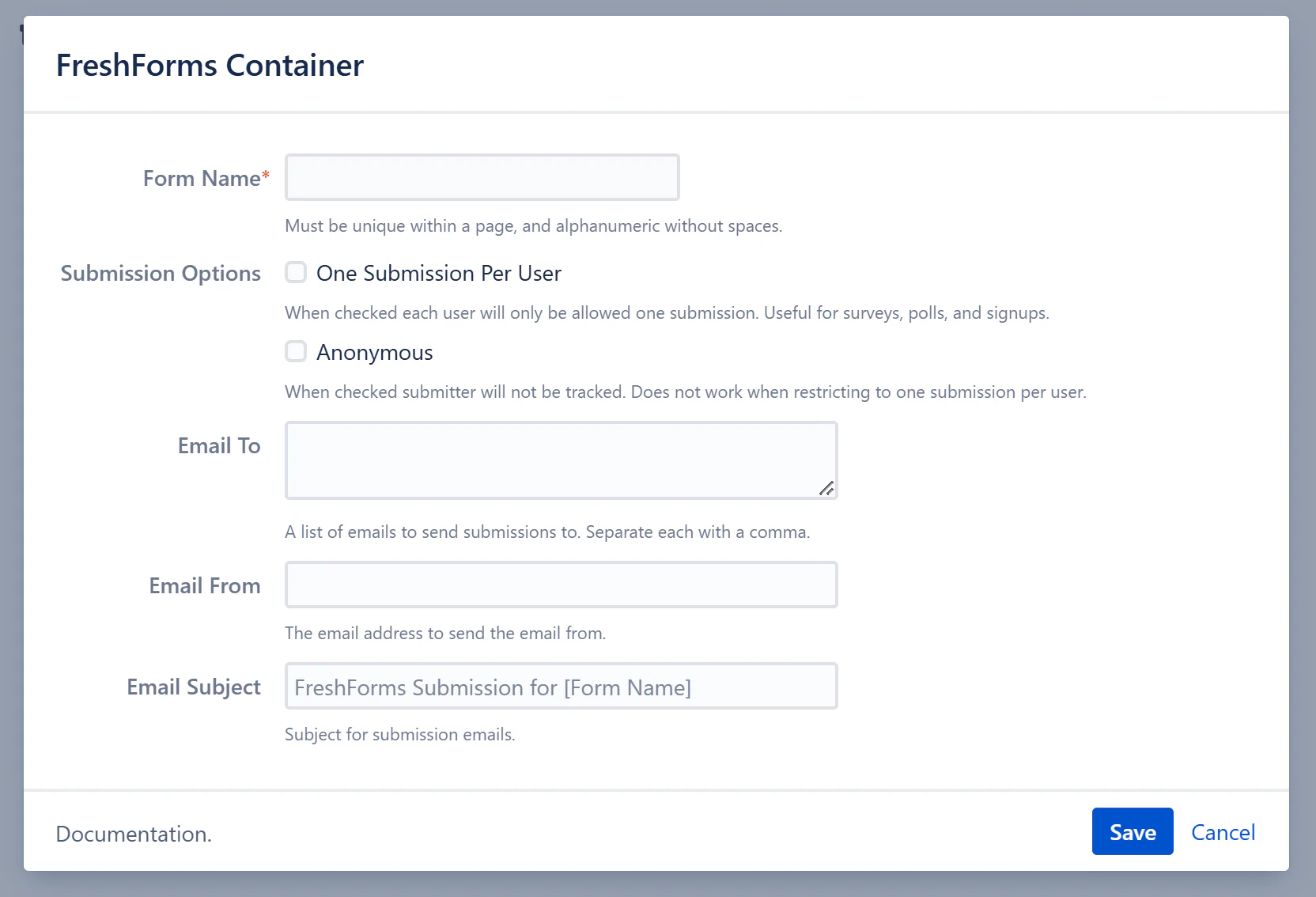
Task: Grab the Email To resize handle
Action: coord(826,489)
